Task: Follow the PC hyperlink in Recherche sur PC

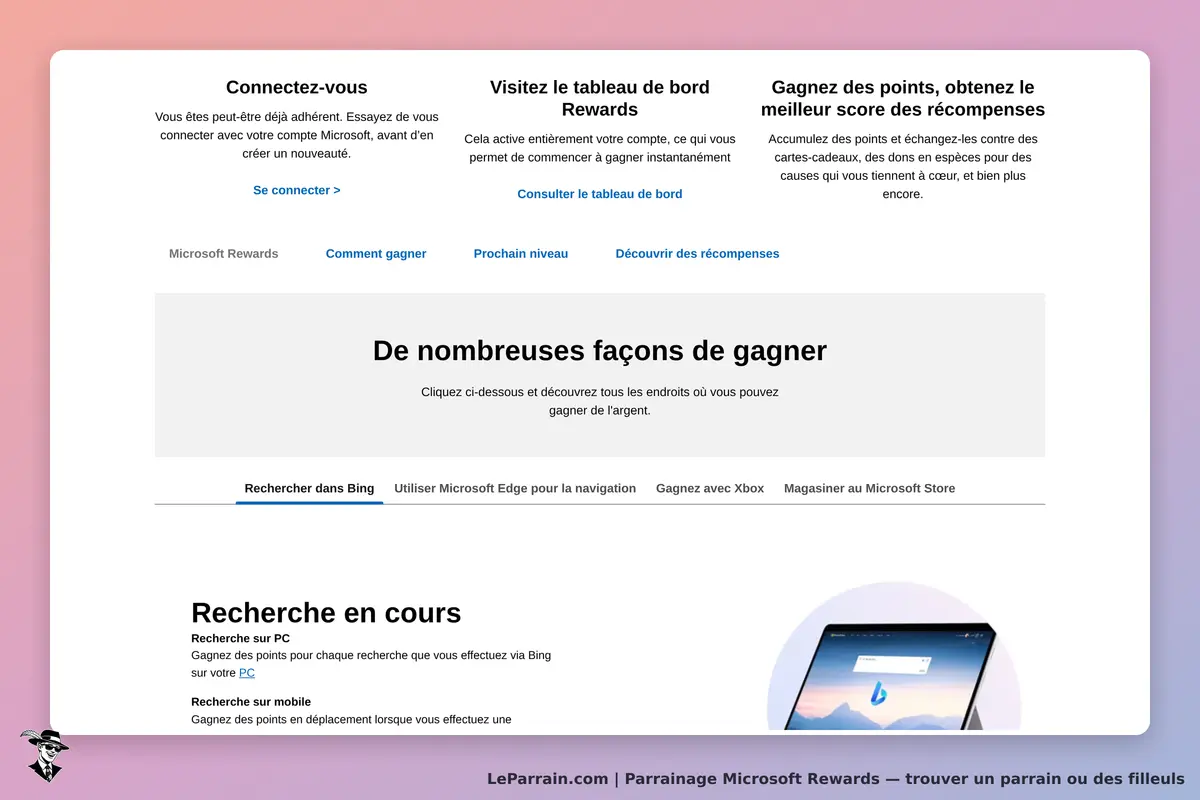Action: point(247,673)
